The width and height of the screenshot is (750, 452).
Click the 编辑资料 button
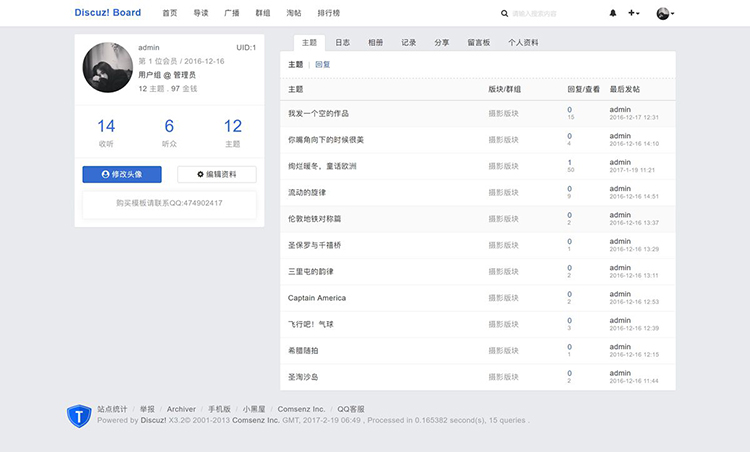tap(217, 174)
